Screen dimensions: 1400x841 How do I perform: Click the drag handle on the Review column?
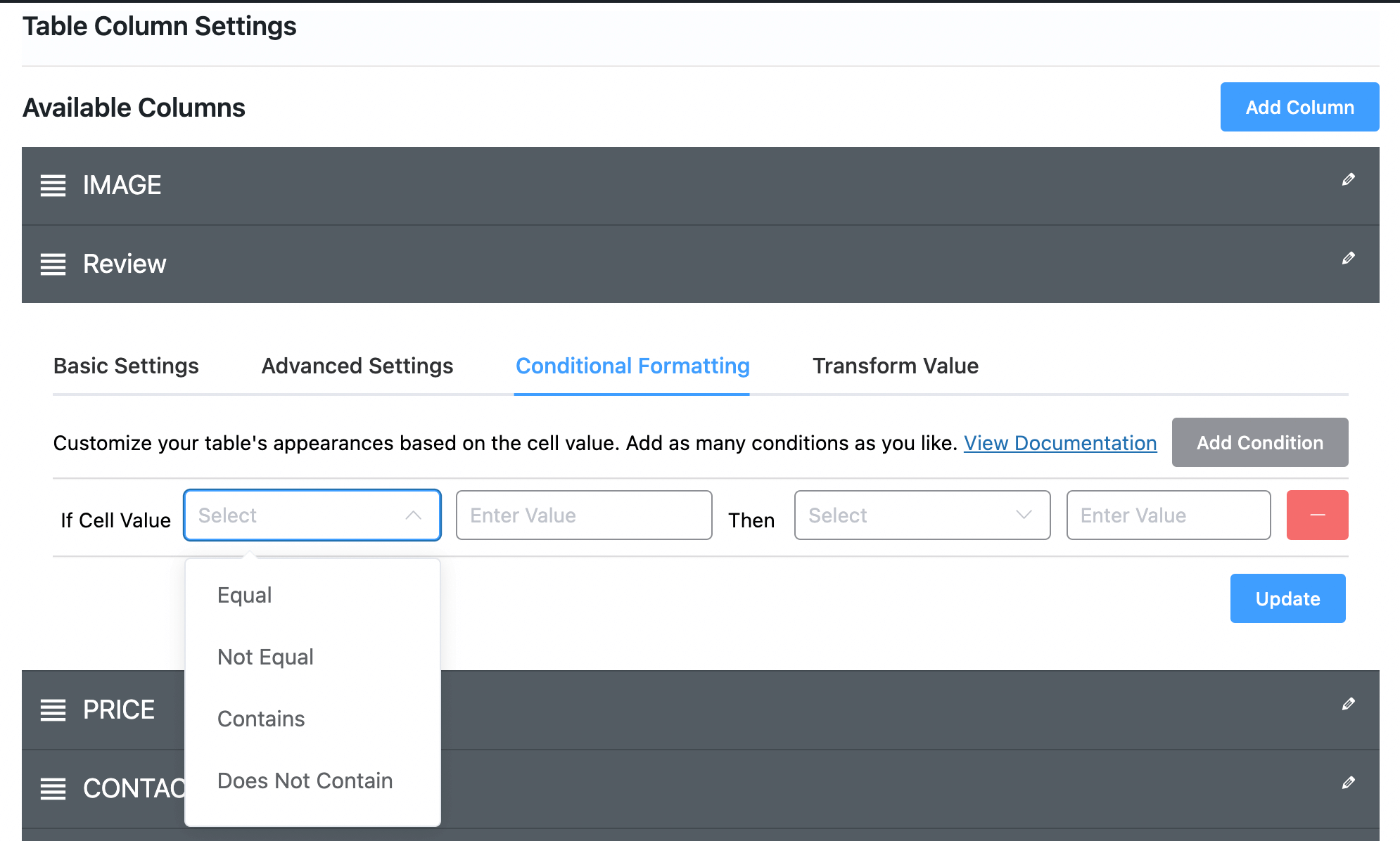click(x=53, y=264)
